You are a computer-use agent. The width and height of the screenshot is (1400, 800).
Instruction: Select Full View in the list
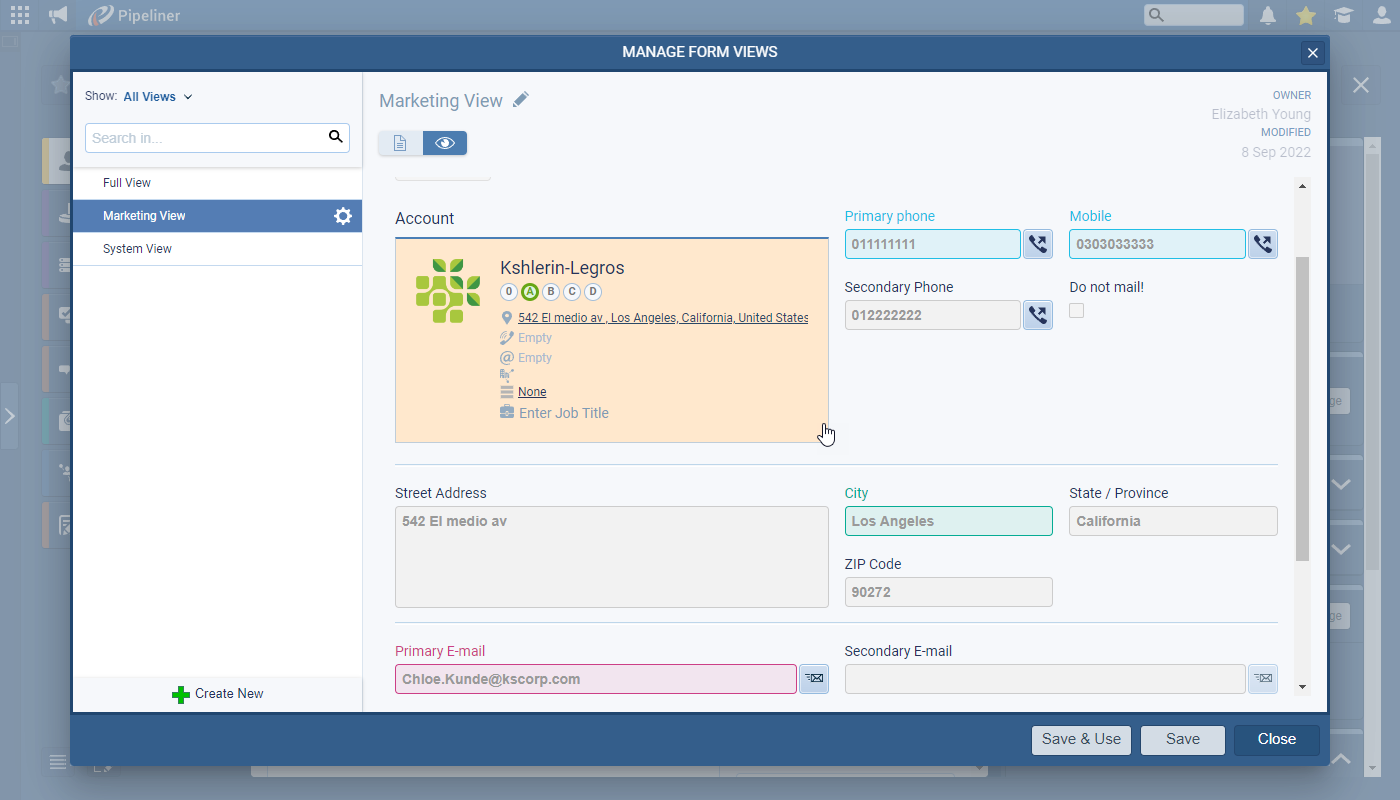pos(127,183)
